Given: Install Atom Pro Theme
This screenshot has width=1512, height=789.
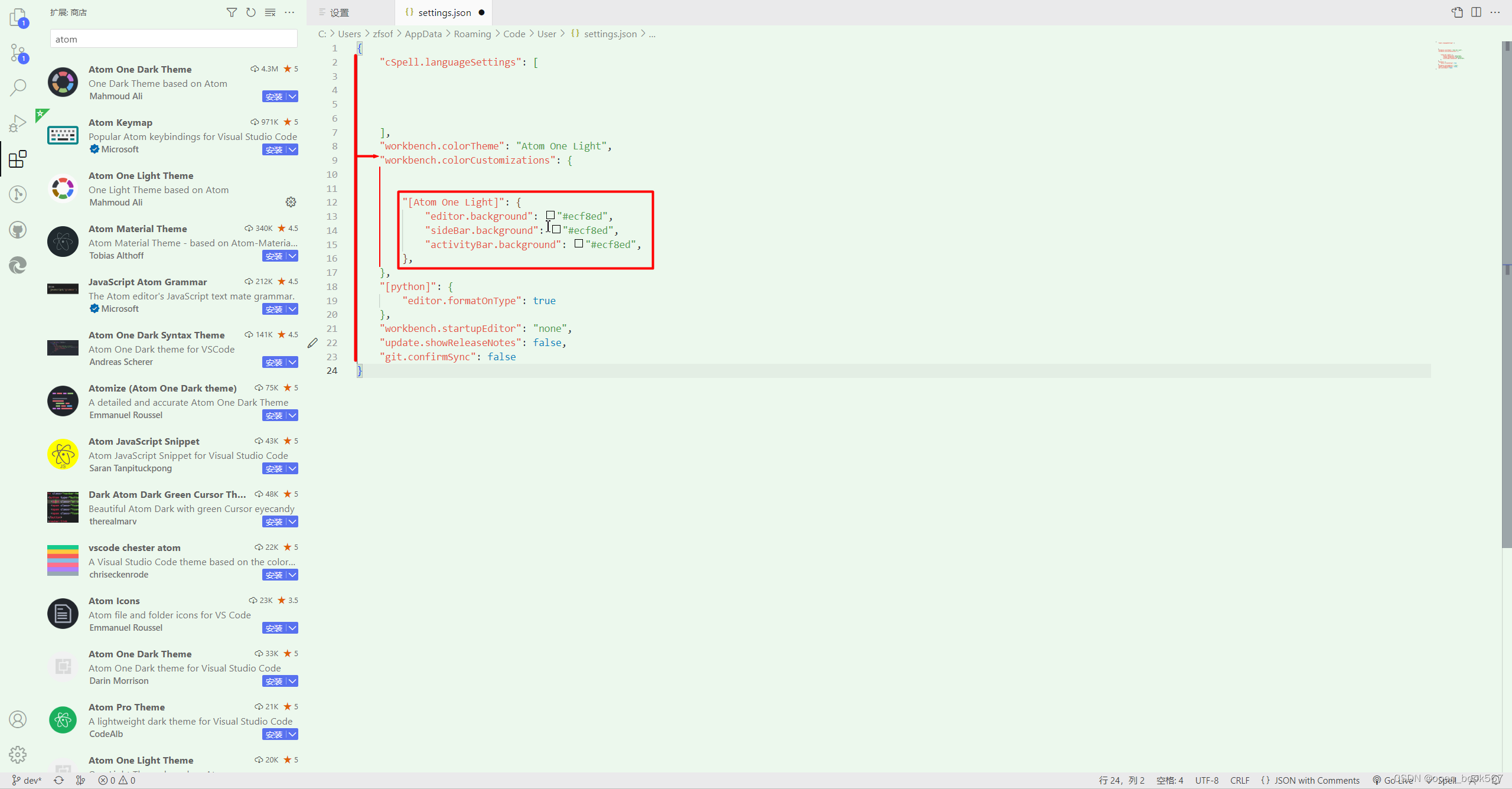Looking at the screenshot, I should pos(274,734).
